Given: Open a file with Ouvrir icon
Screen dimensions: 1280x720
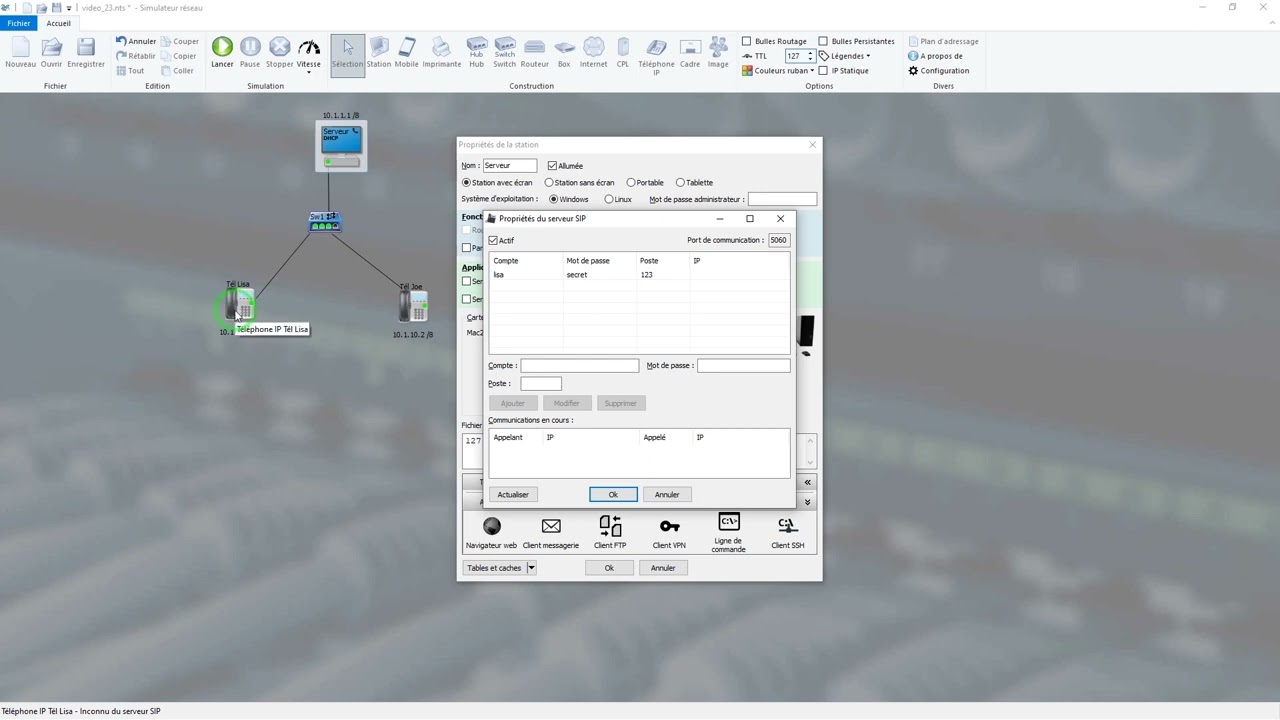Looking at the screenshot, I should (x=51, y=48).
